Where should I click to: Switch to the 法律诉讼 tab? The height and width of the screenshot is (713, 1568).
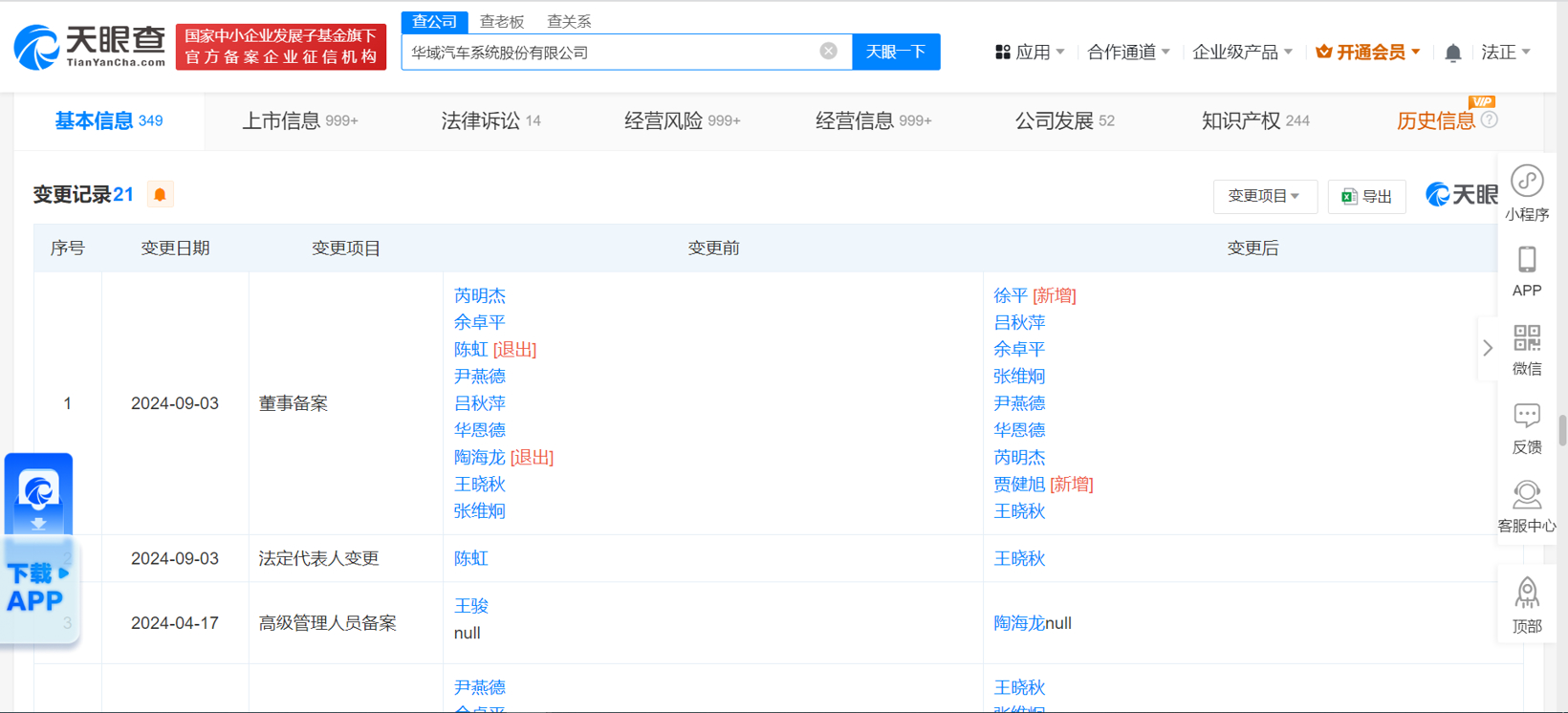coord(490,121)
